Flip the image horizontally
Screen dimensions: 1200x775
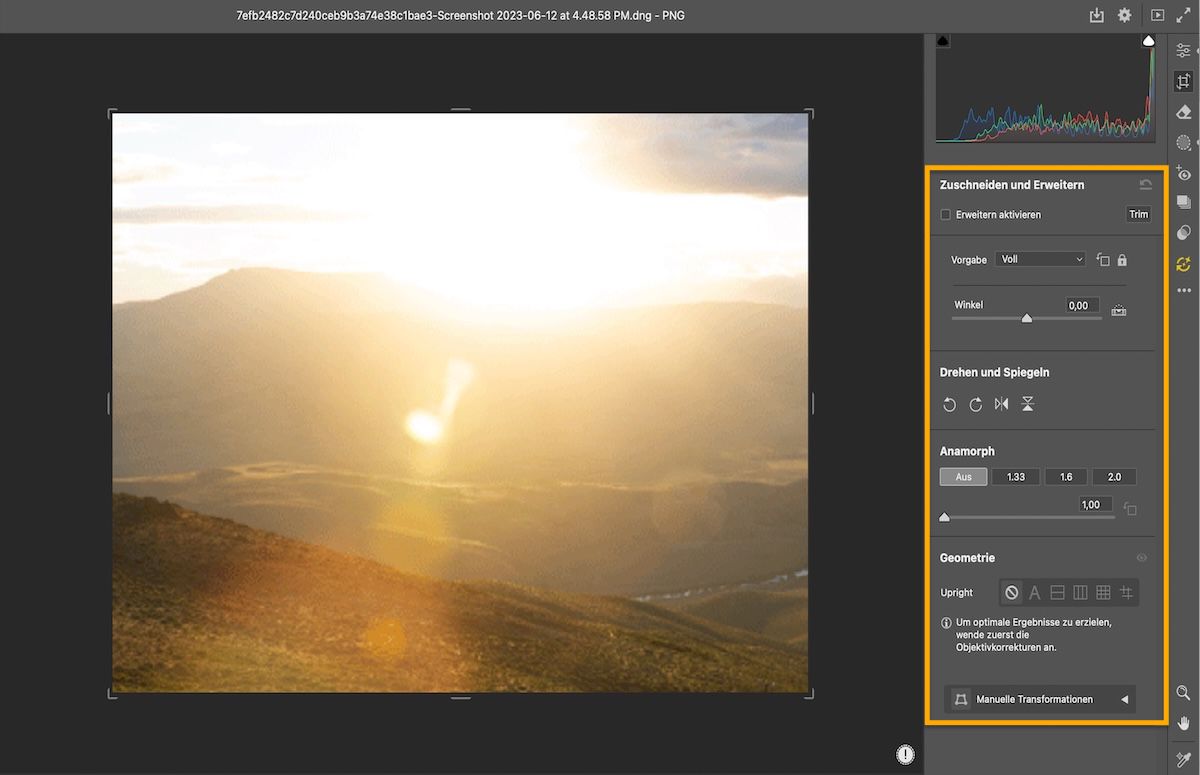(1001, 404)
